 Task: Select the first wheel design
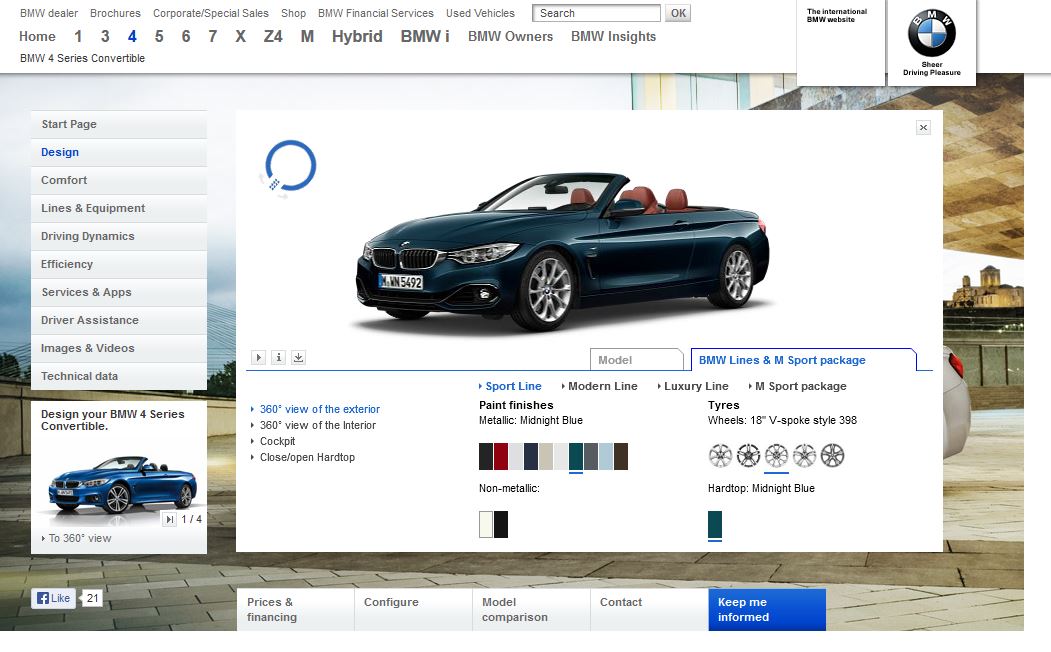[x=720, y=456]
